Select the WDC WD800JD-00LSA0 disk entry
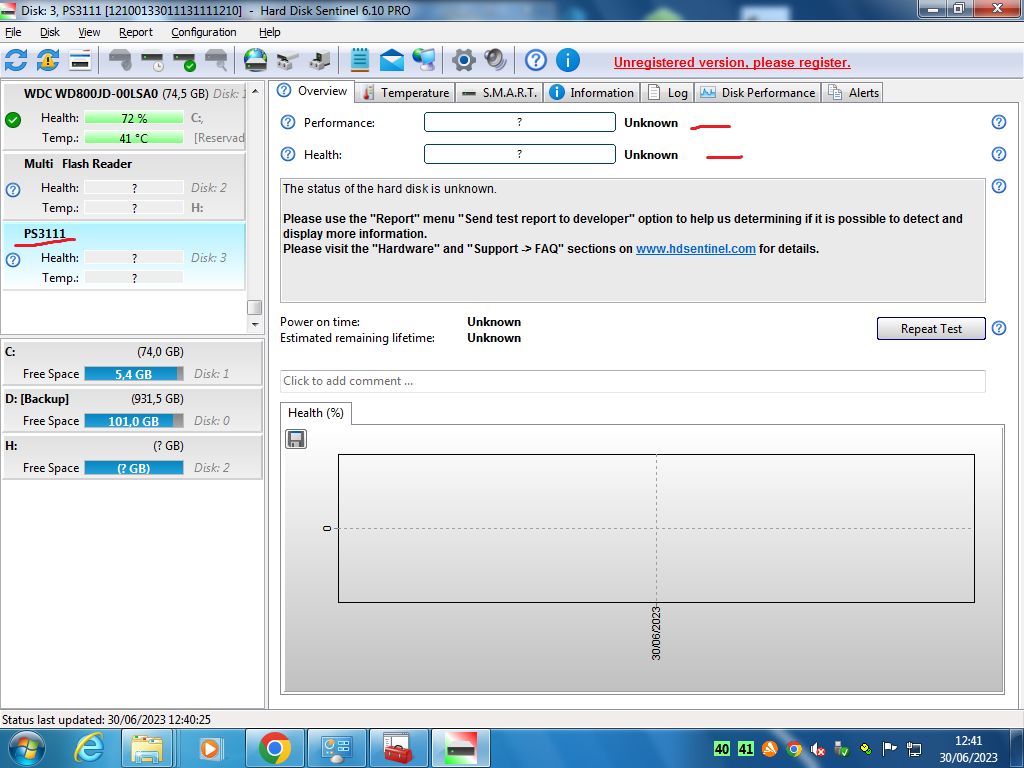This screenshot has height=768, width=1024. pyautogui.click(x=124, y=116)
